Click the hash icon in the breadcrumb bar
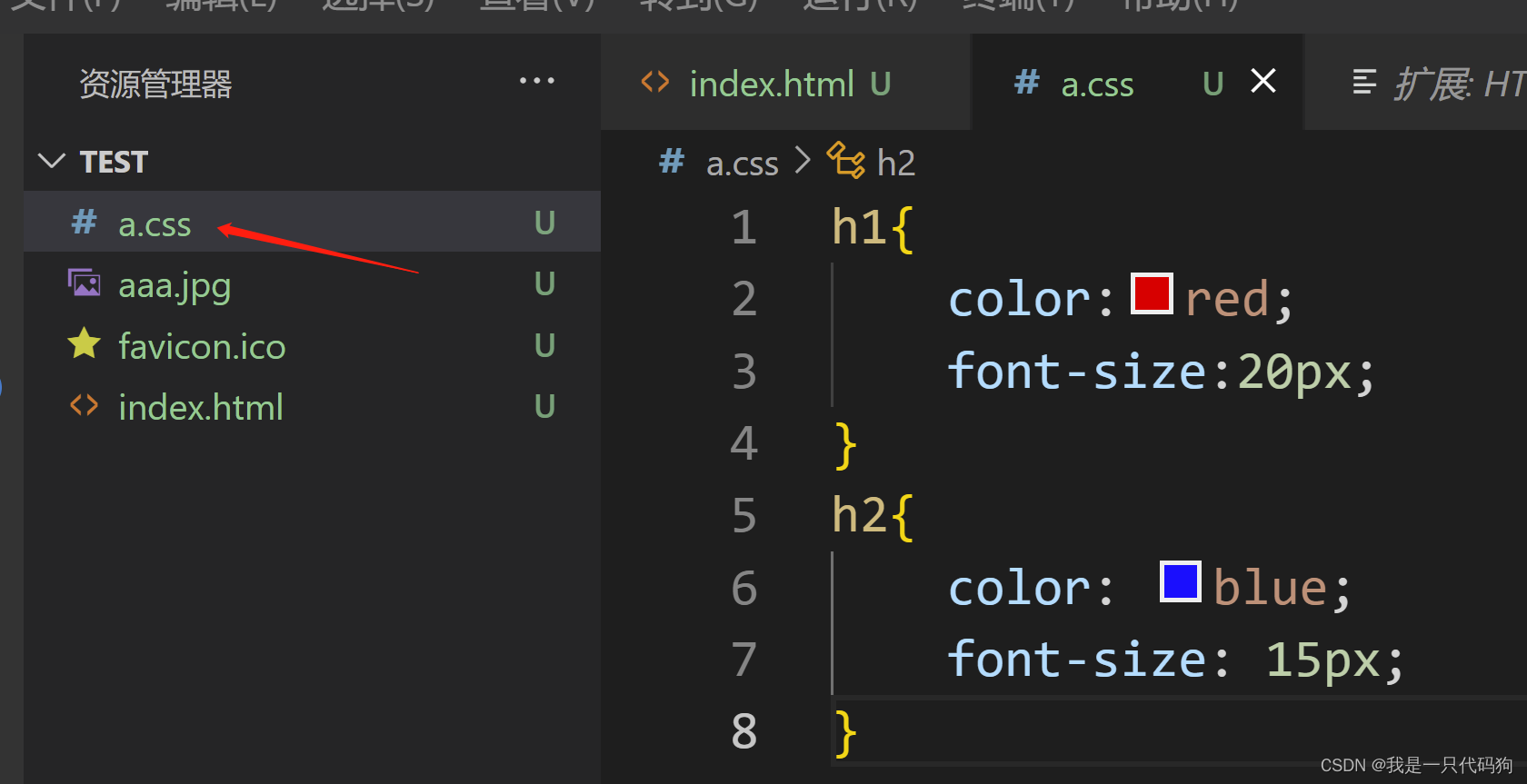 point(672,161)
